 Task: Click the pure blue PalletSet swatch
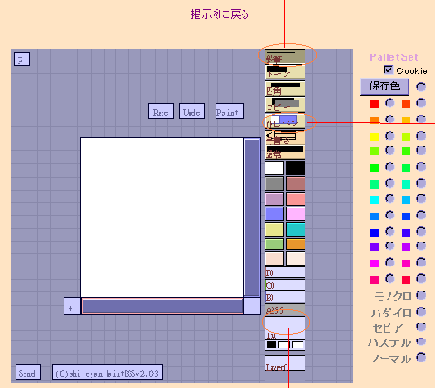(x=374, y=232)
